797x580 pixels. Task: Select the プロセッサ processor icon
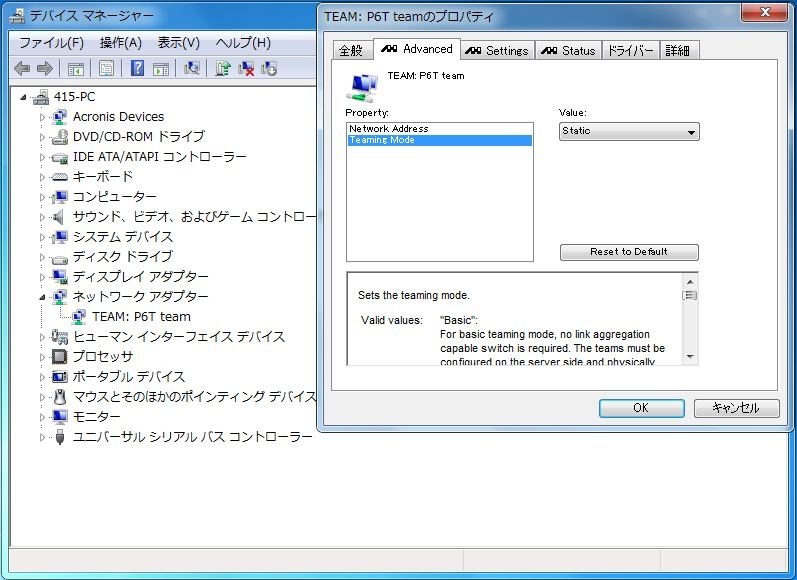pyautogui.click(x=59, y=357)
